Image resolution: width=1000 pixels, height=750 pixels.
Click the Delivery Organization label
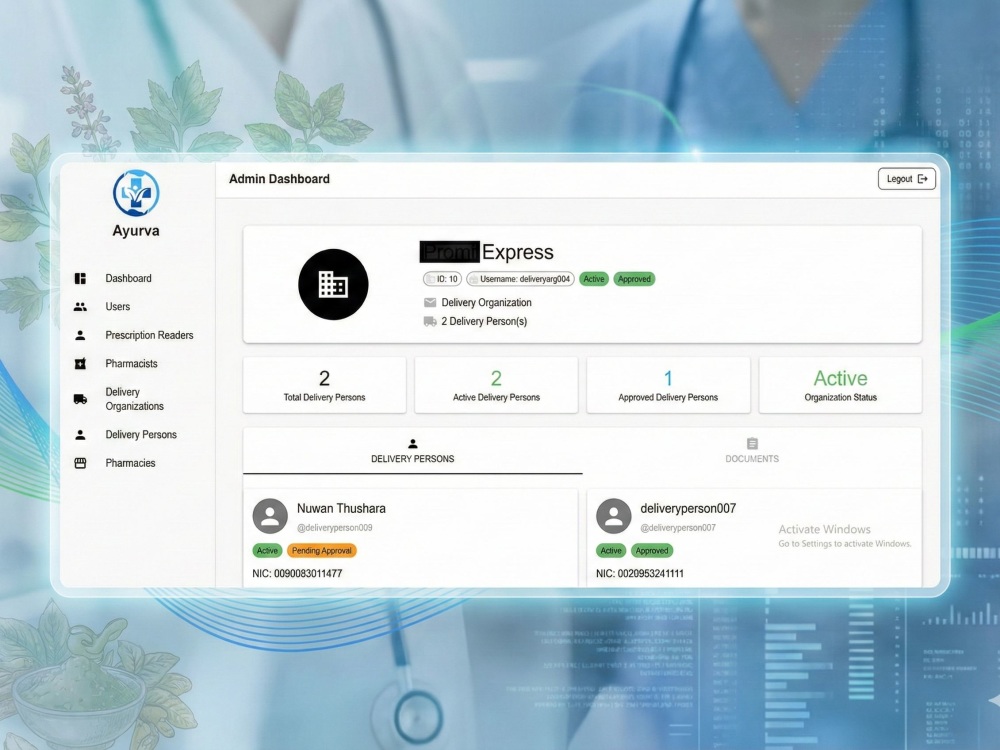coord(487,303)
